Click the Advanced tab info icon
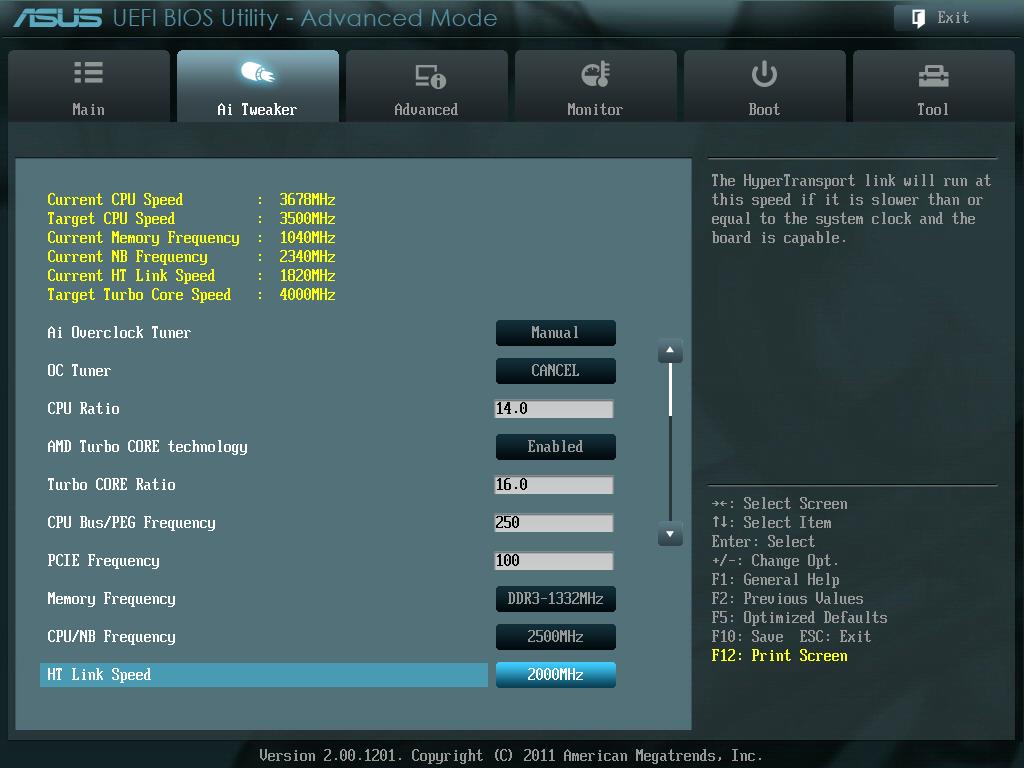The height and width of the screenshot is (768, 1024). pos(430,76)
